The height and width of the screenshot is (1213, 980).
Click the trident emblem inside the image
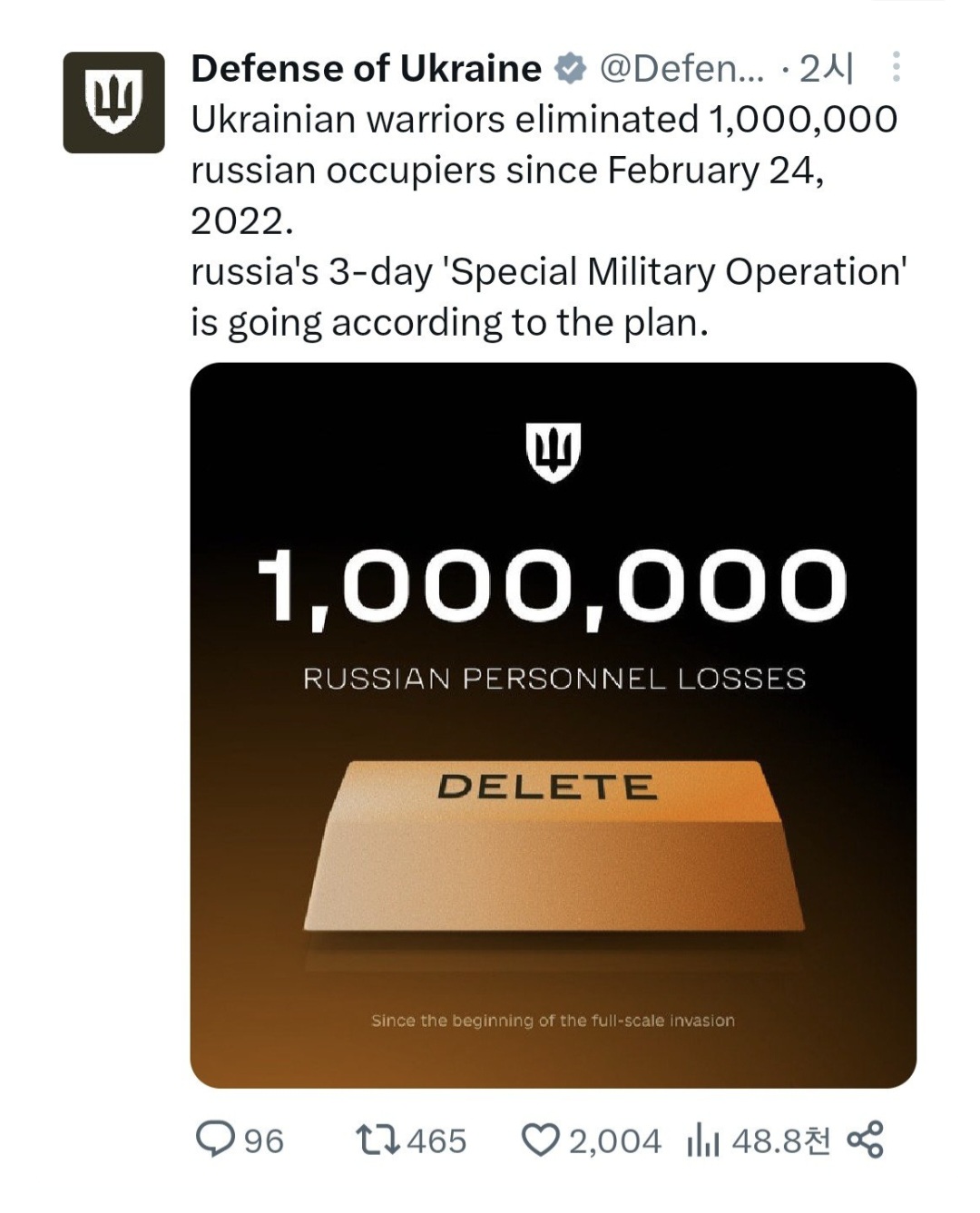pos(553,451)
